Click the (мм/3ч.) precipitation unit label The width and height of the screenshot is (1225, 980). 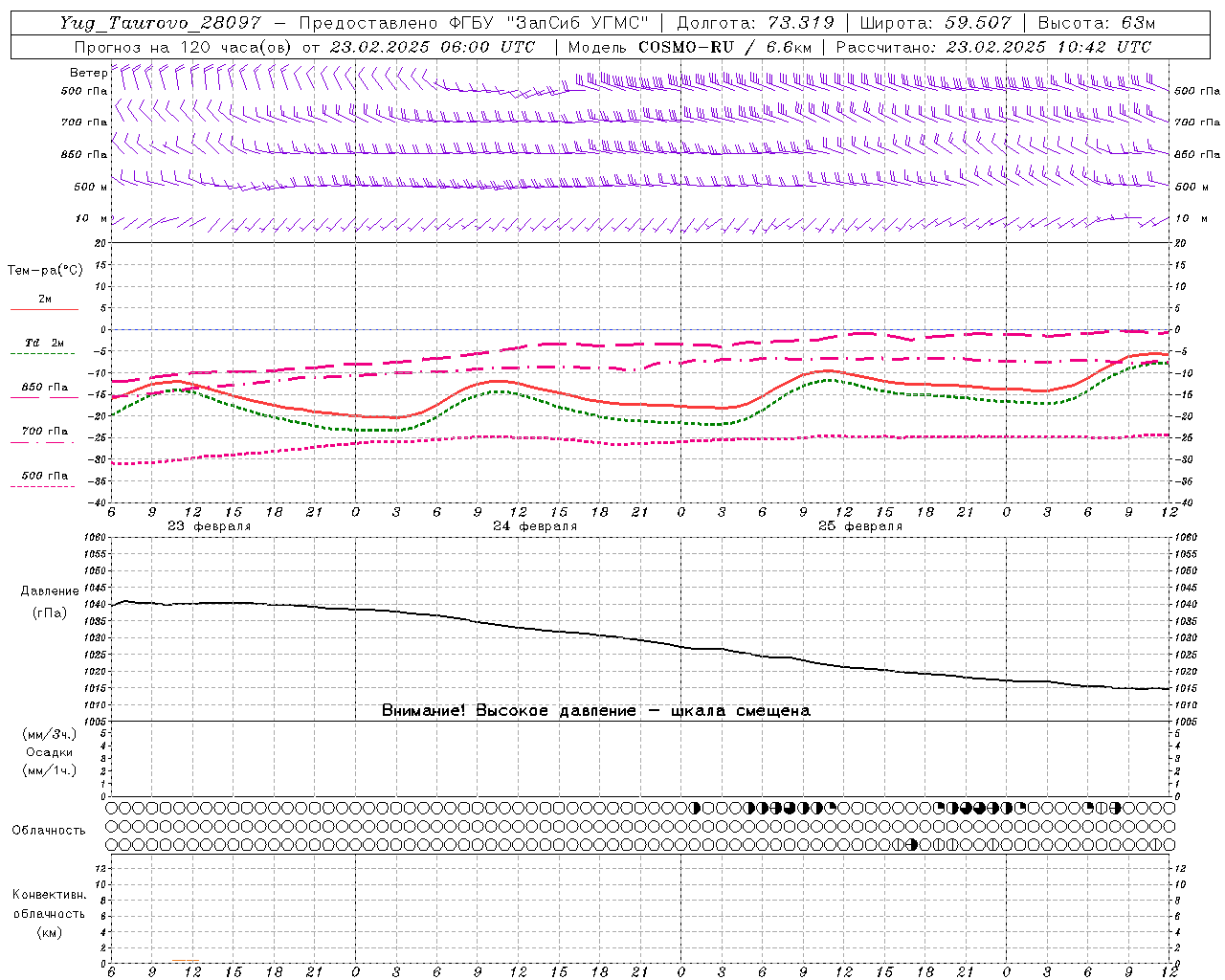50,734
